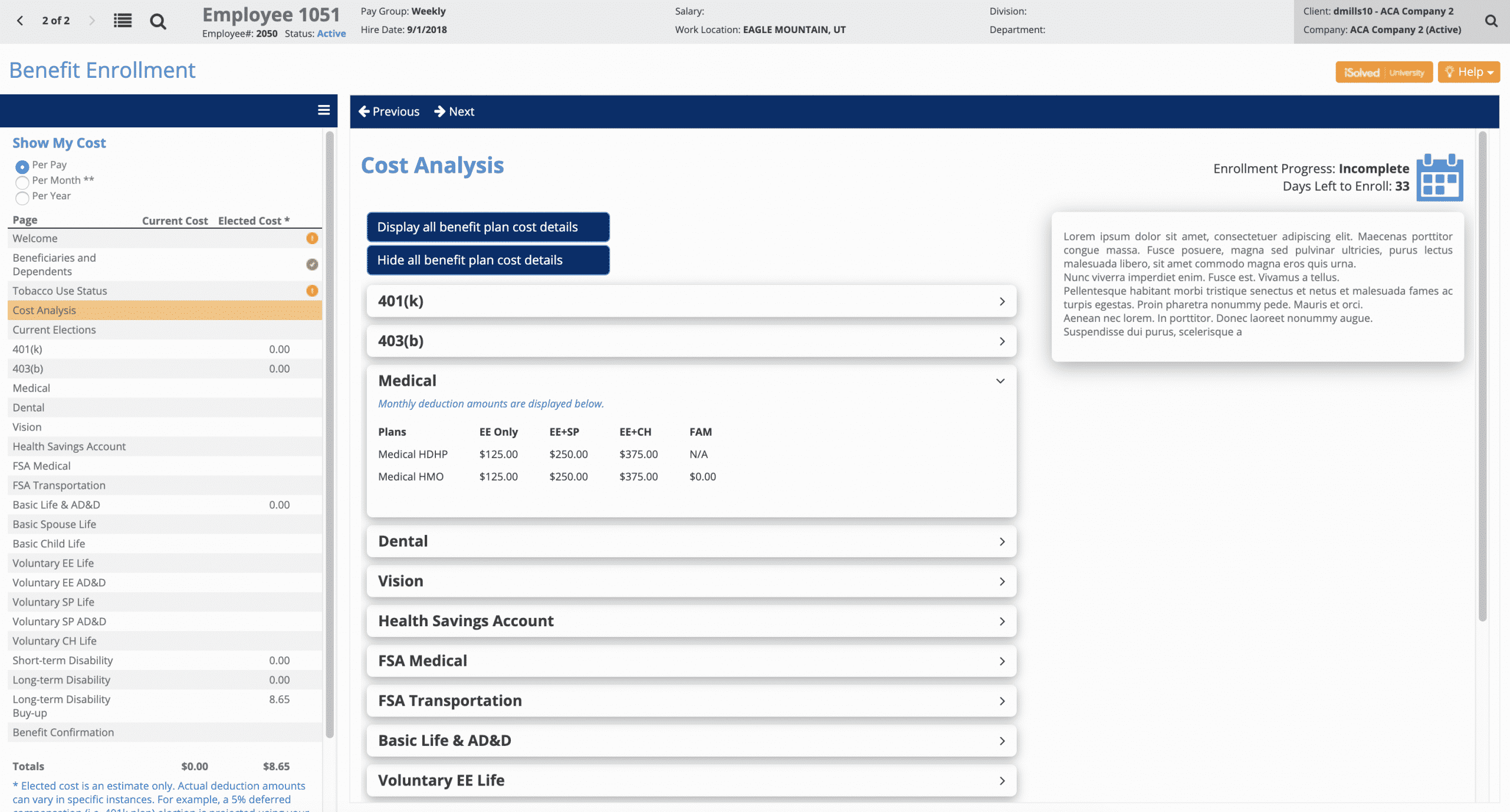Open Current Elections page
Image resolution: width=1510 pixels, height=812 pixels.
pyautogui.click(x=54, y=330)
